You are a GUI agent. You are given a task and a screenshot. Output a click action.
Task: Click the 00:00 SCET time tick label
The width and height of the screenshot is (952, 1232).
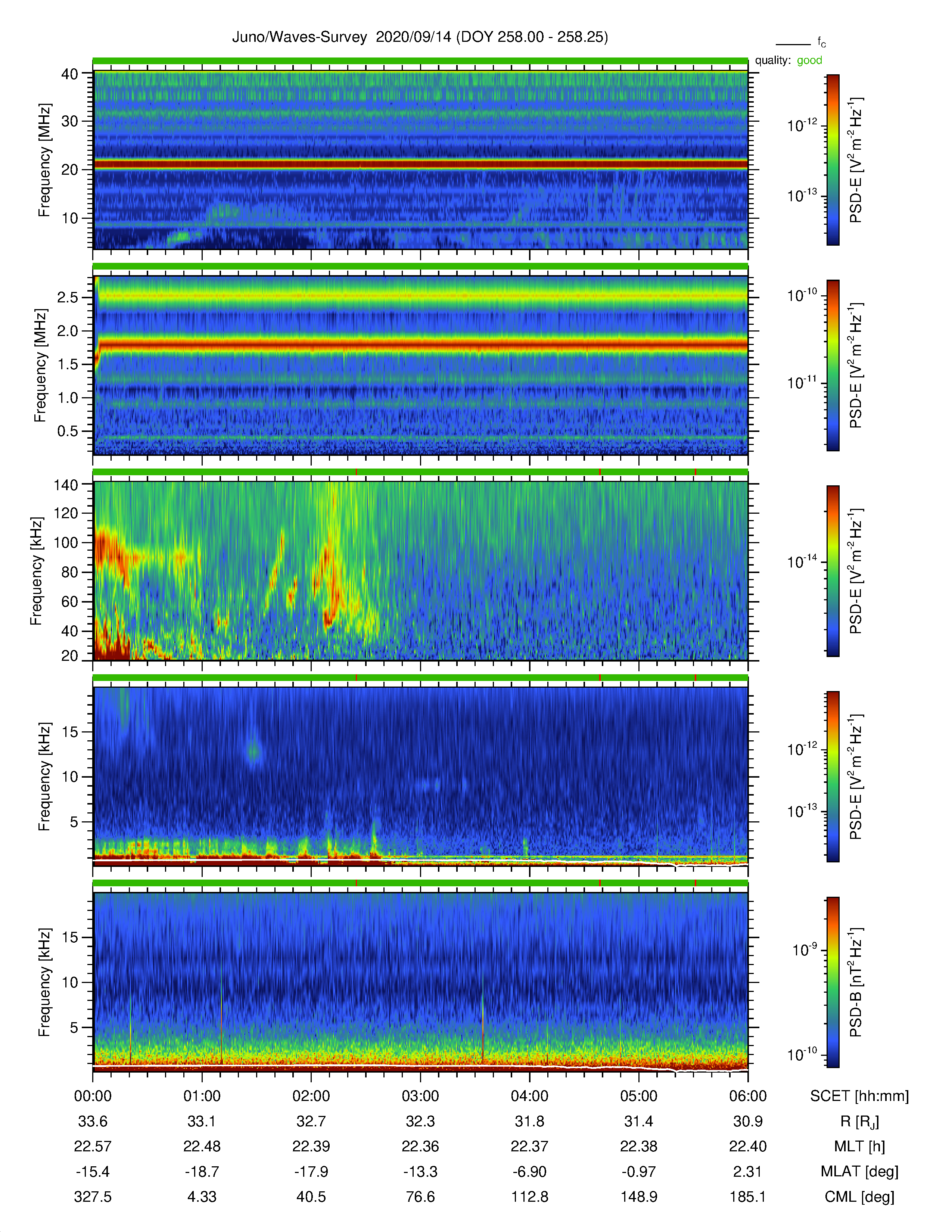(93, 1096)
